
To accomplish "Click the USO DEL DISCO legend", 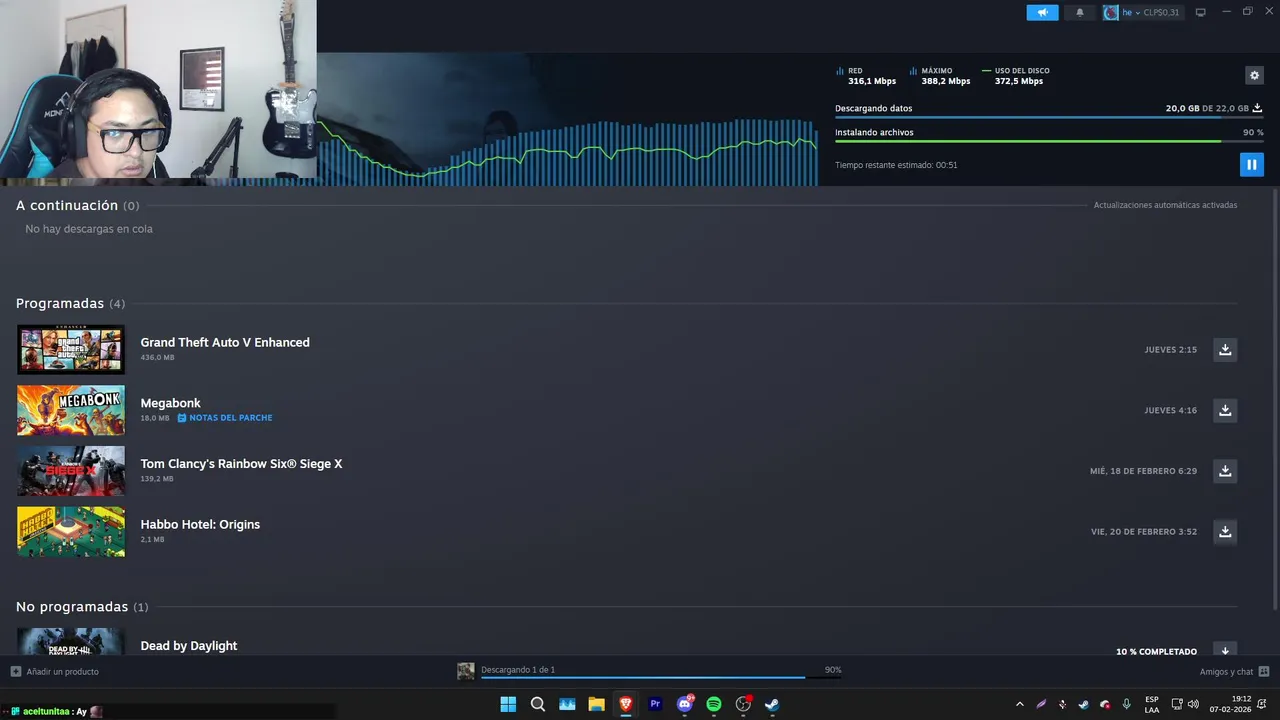I will tap(1016, 76).
